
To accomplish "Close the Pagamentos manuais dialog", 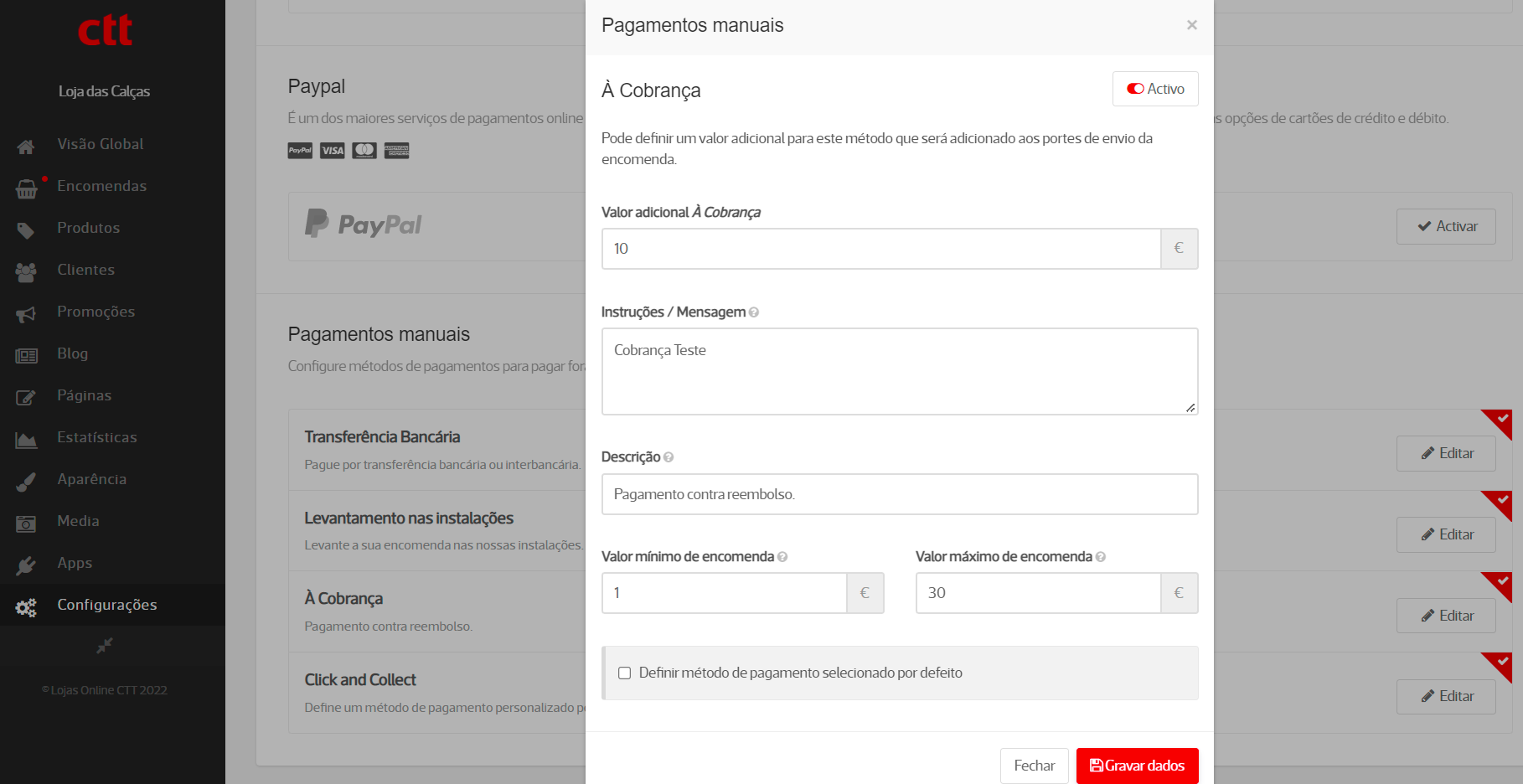I will tap(1191, 25).
